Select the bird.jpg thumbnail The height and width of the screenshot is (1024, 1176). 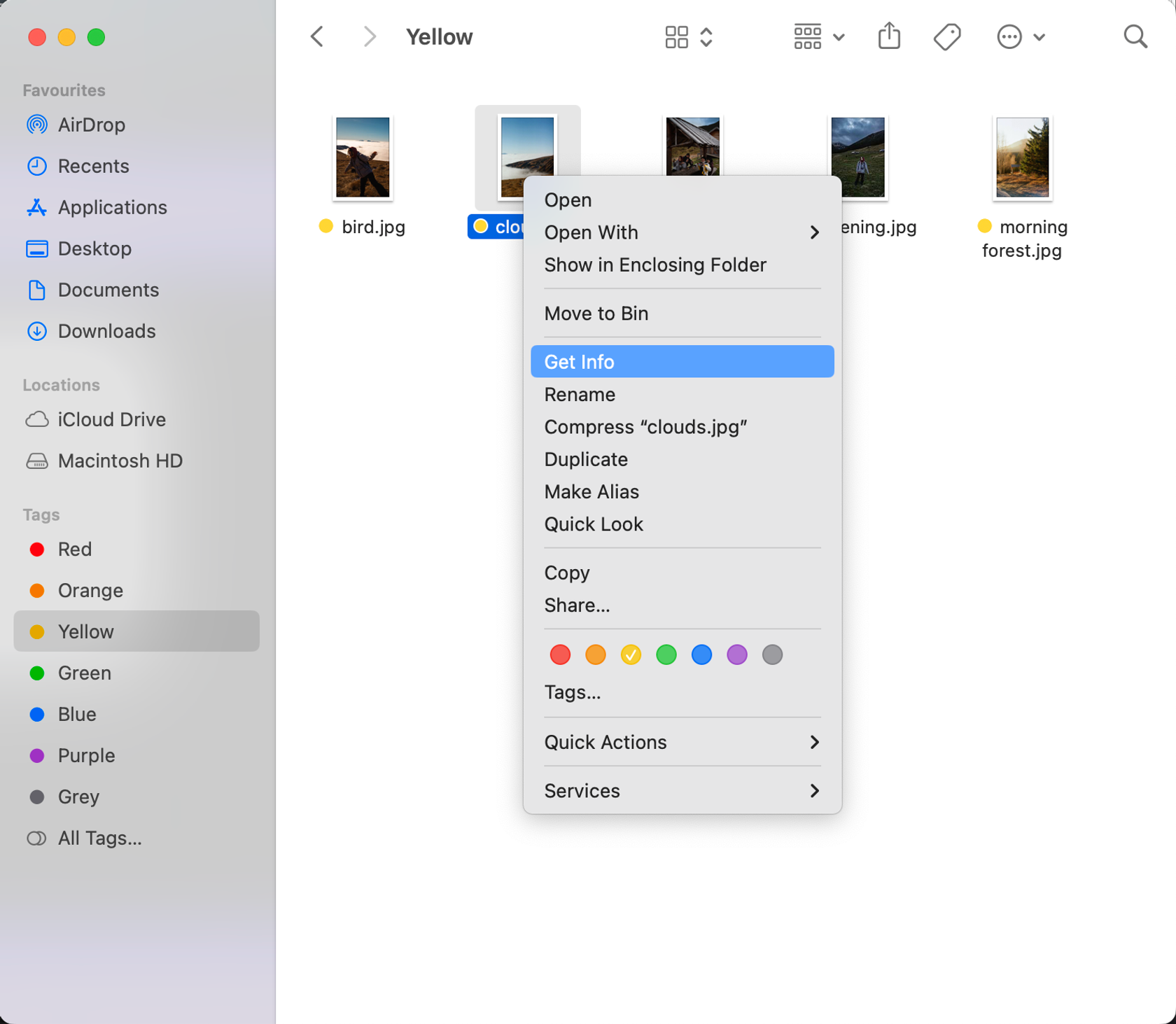(x=363, y=157)
